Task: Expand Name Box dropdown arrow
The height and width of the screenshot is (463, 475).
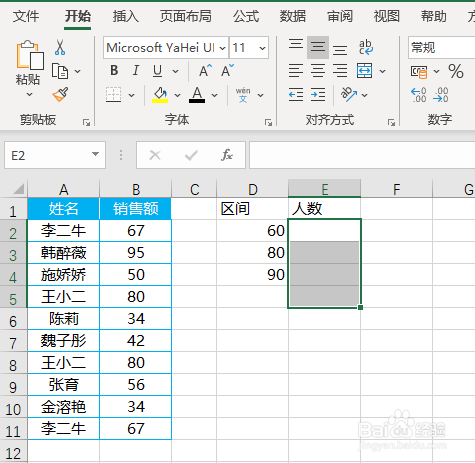Action: (x=95, y=154)
